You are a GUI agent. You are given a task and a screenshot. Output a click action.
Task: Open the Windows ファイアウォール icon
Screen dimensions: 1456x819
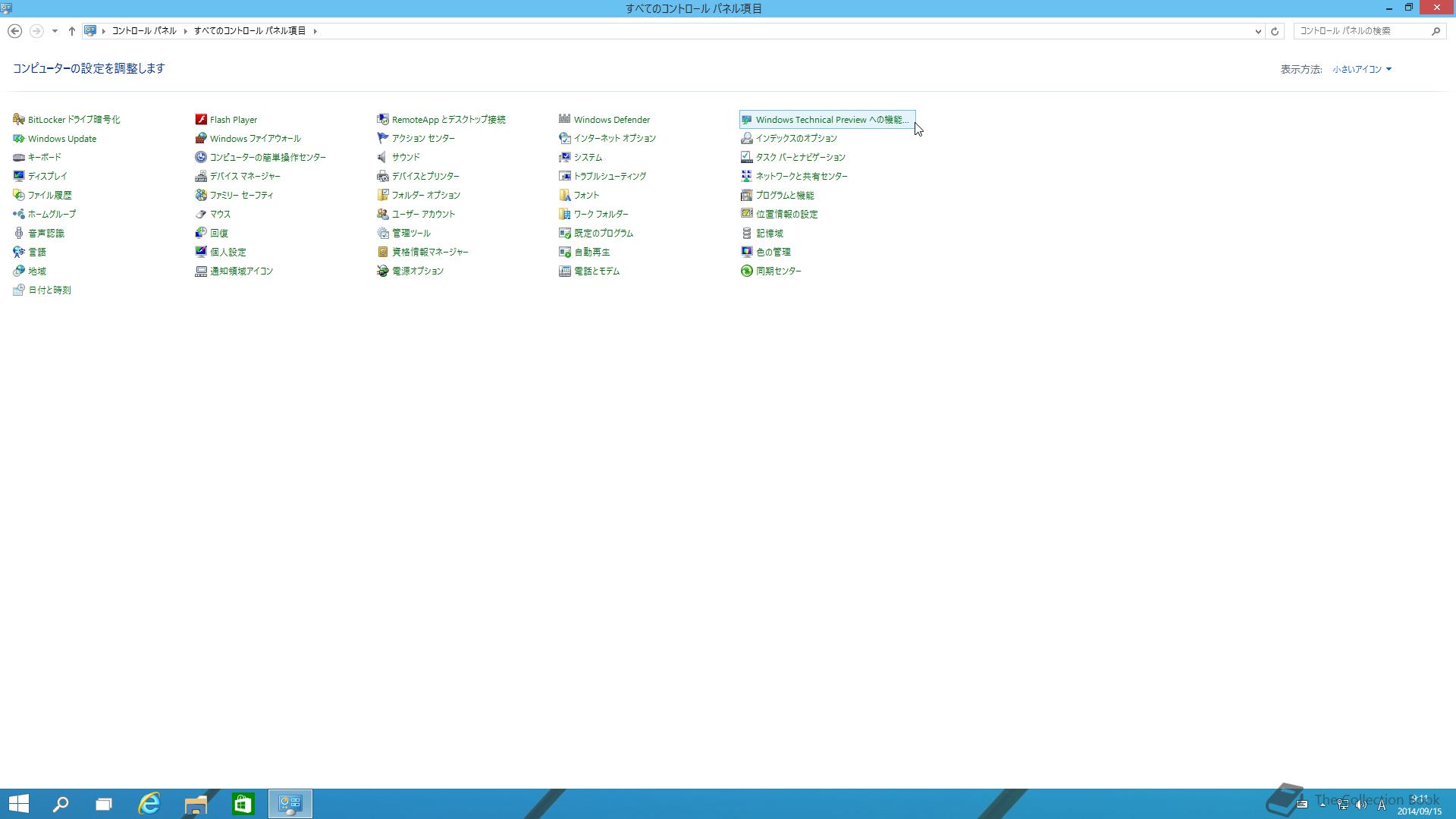click(201, 139)
